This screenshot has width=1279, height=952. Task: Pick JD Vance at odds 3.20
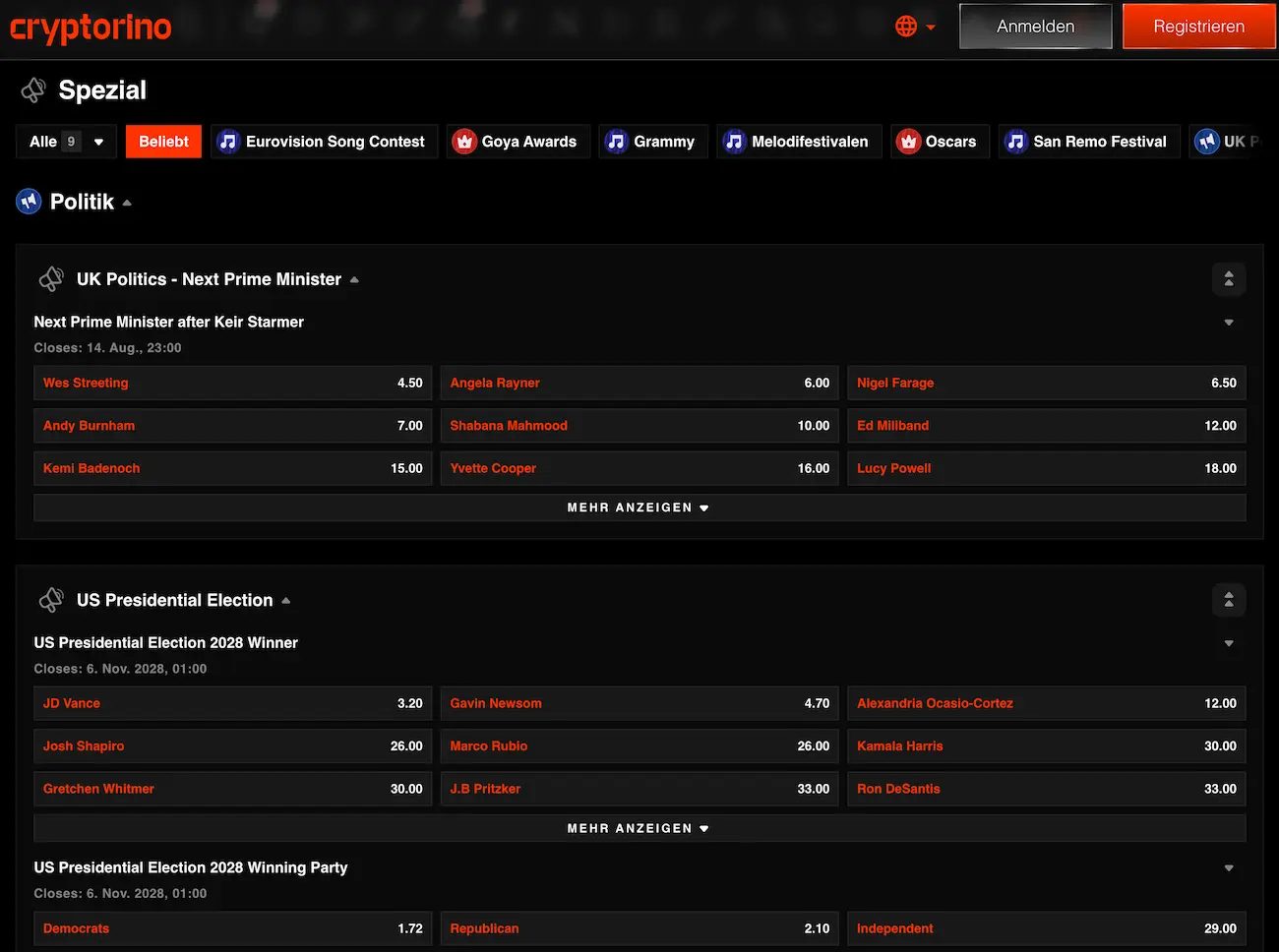tap(232, 703)
